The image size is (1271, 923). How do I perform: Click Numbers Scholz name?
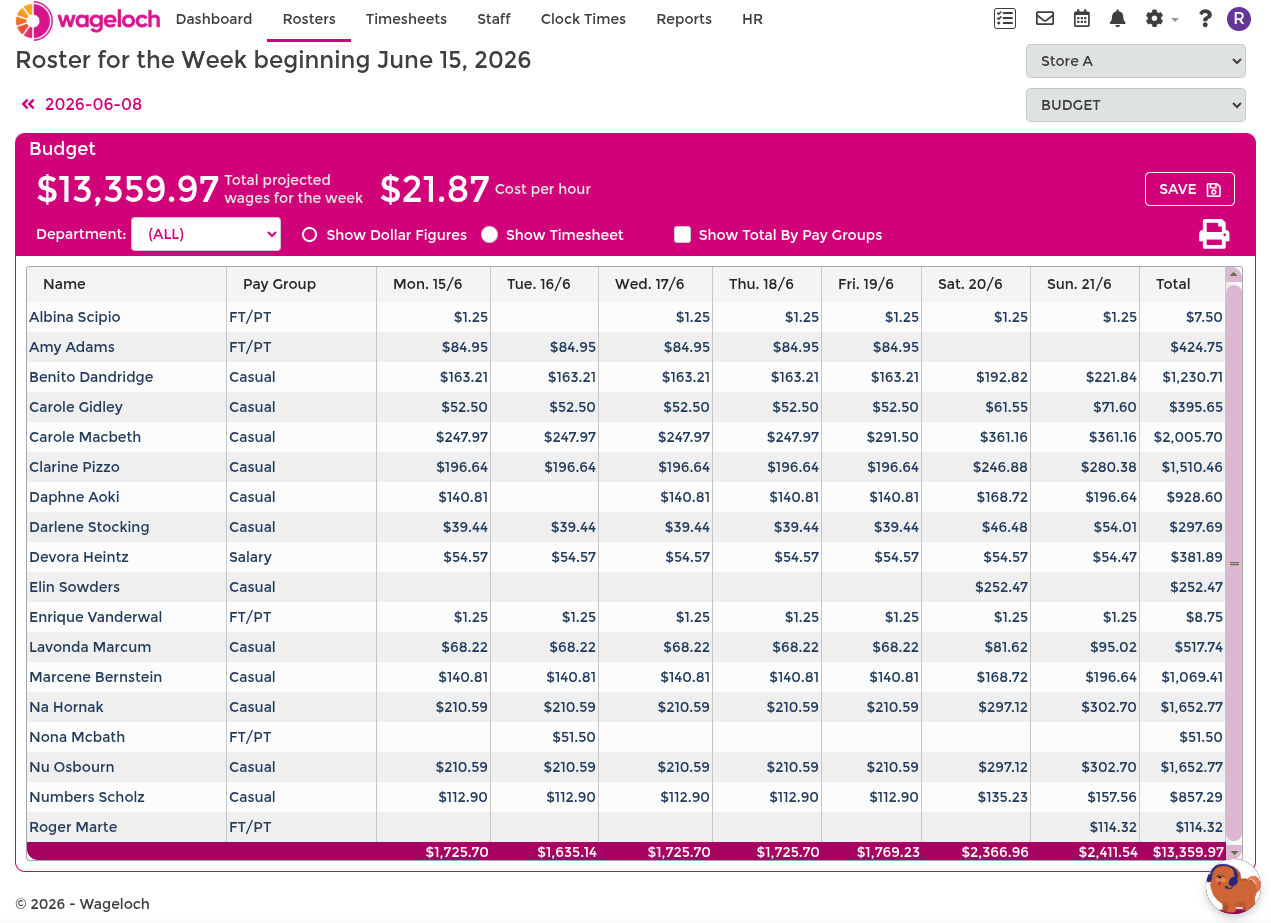click(87, 797)
